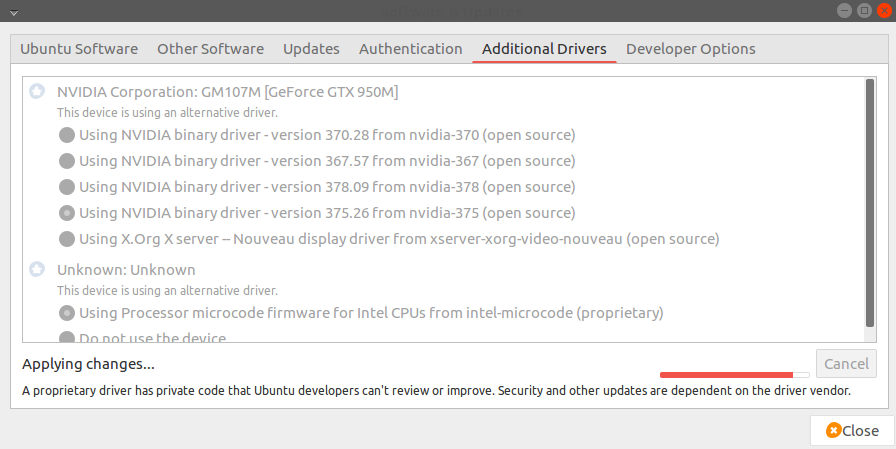
Task: Open the Developer Options tab
Action: (690, 49)
